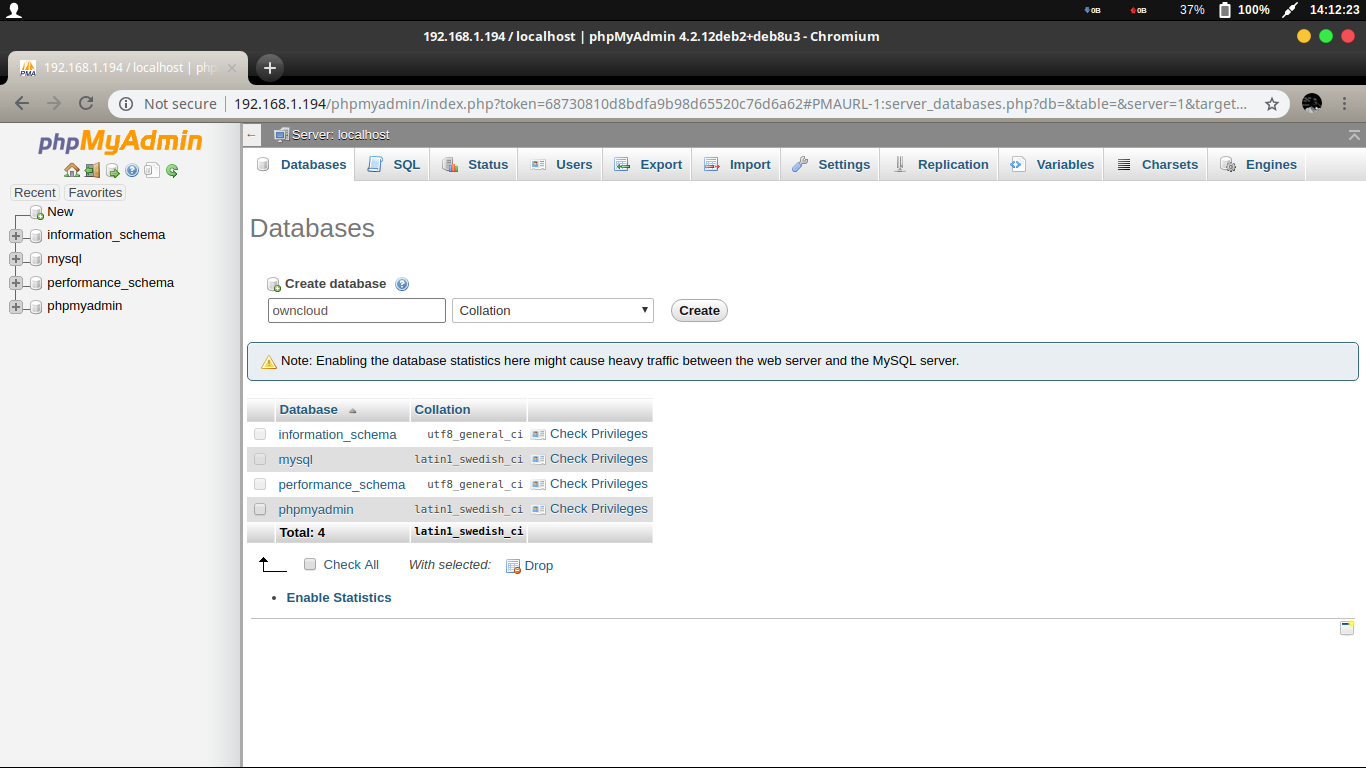Click the browser address bar URL
Screen dimensions: 1366x768
coord(741,103)
